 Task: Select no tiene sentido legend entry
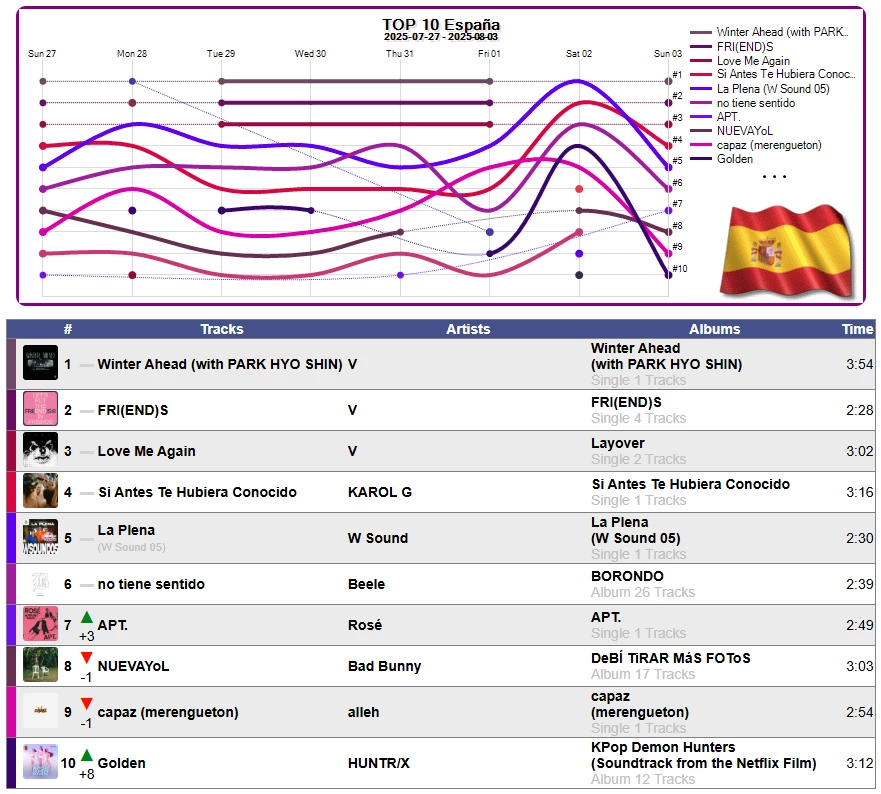[743, 103]
